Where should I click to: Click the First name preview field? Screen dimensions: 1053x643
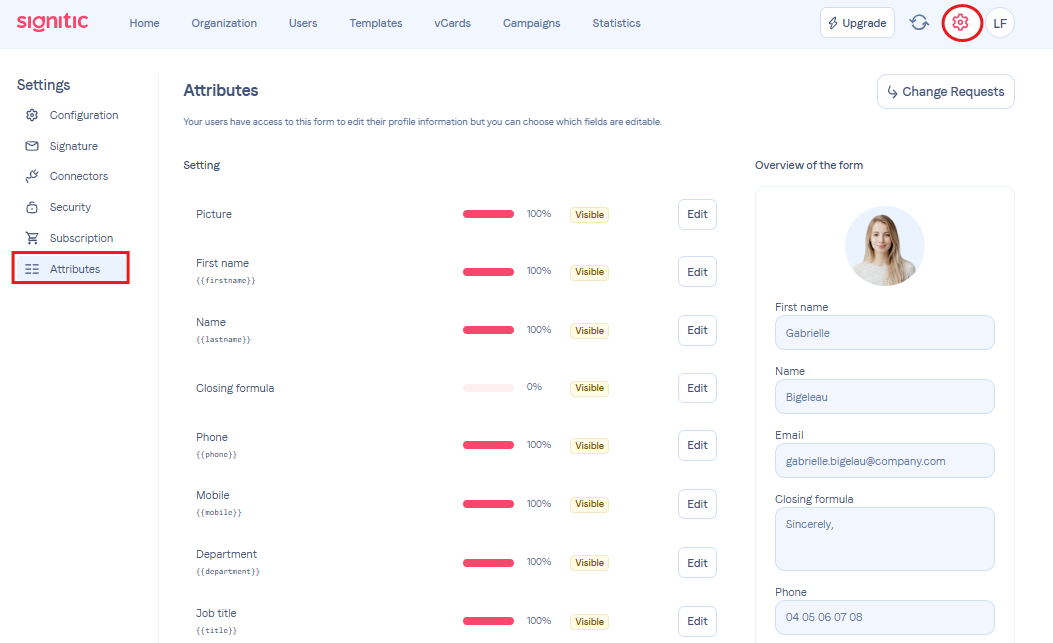click(x=884, y=333)
